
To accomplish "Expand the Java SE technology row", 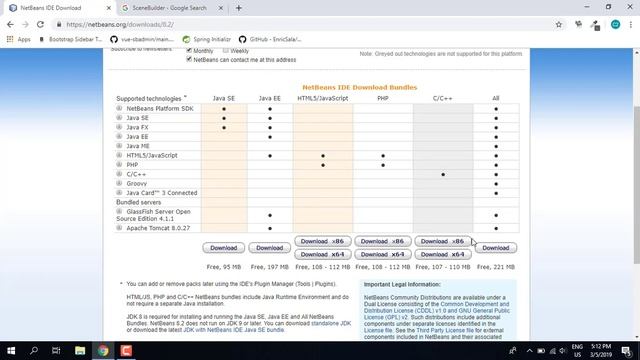I will coord(119,118).
